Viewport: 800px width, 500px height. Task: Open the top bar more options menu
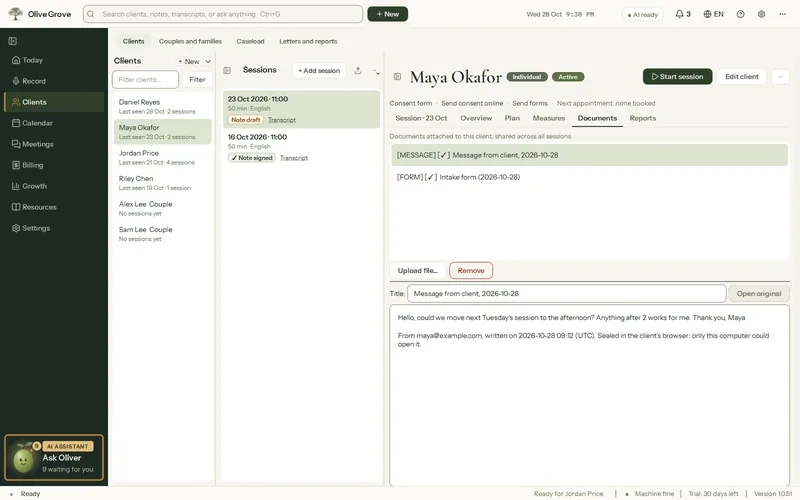[782, 14]
